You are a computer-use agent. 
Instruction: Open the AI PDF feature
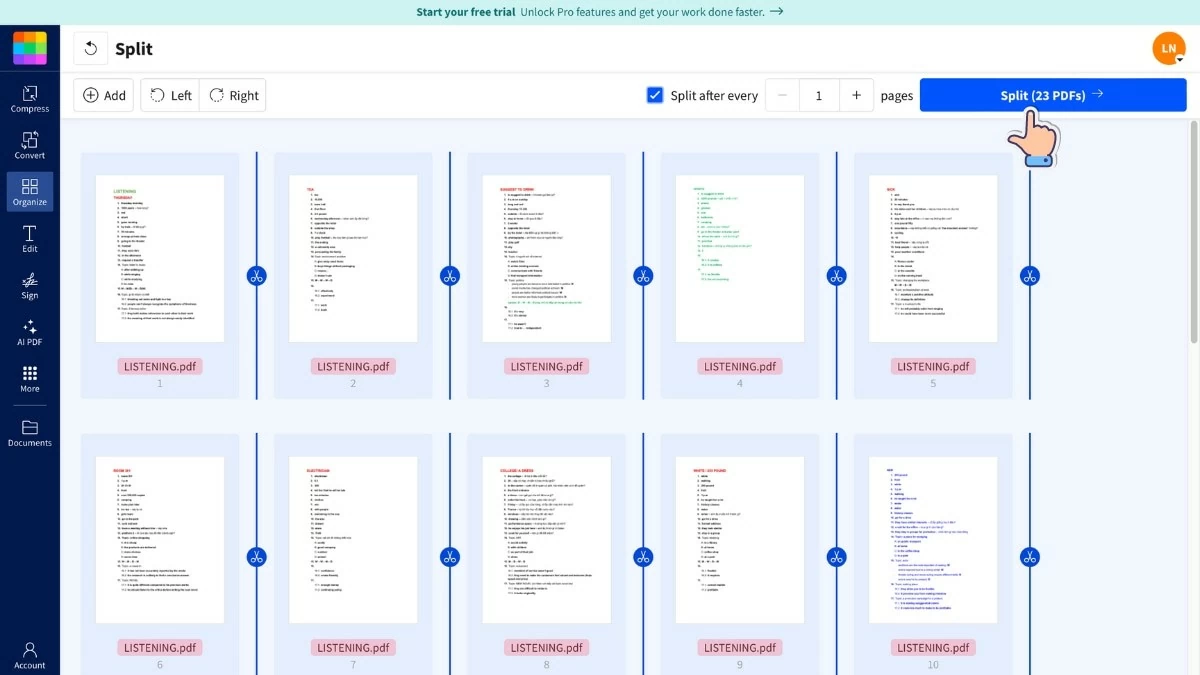(29, 333)
